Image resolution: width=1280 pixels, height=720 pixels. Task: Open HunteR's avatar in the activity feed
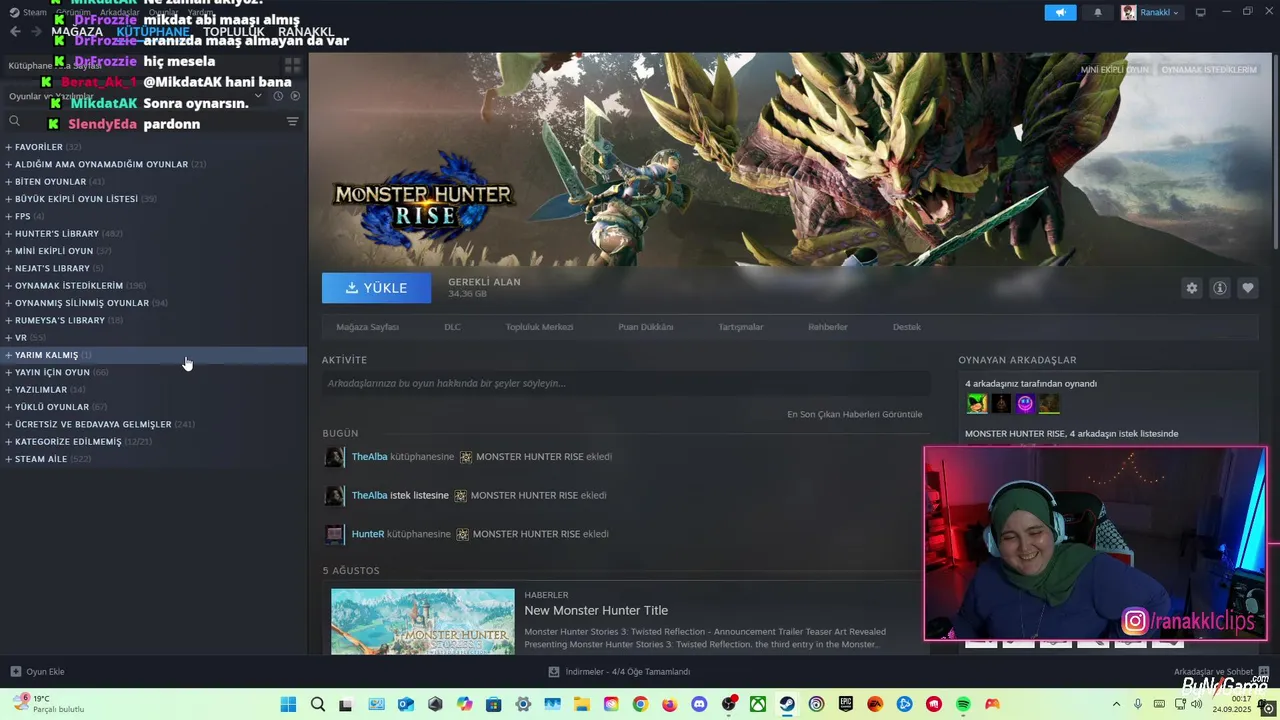click(x=335, y=534)
